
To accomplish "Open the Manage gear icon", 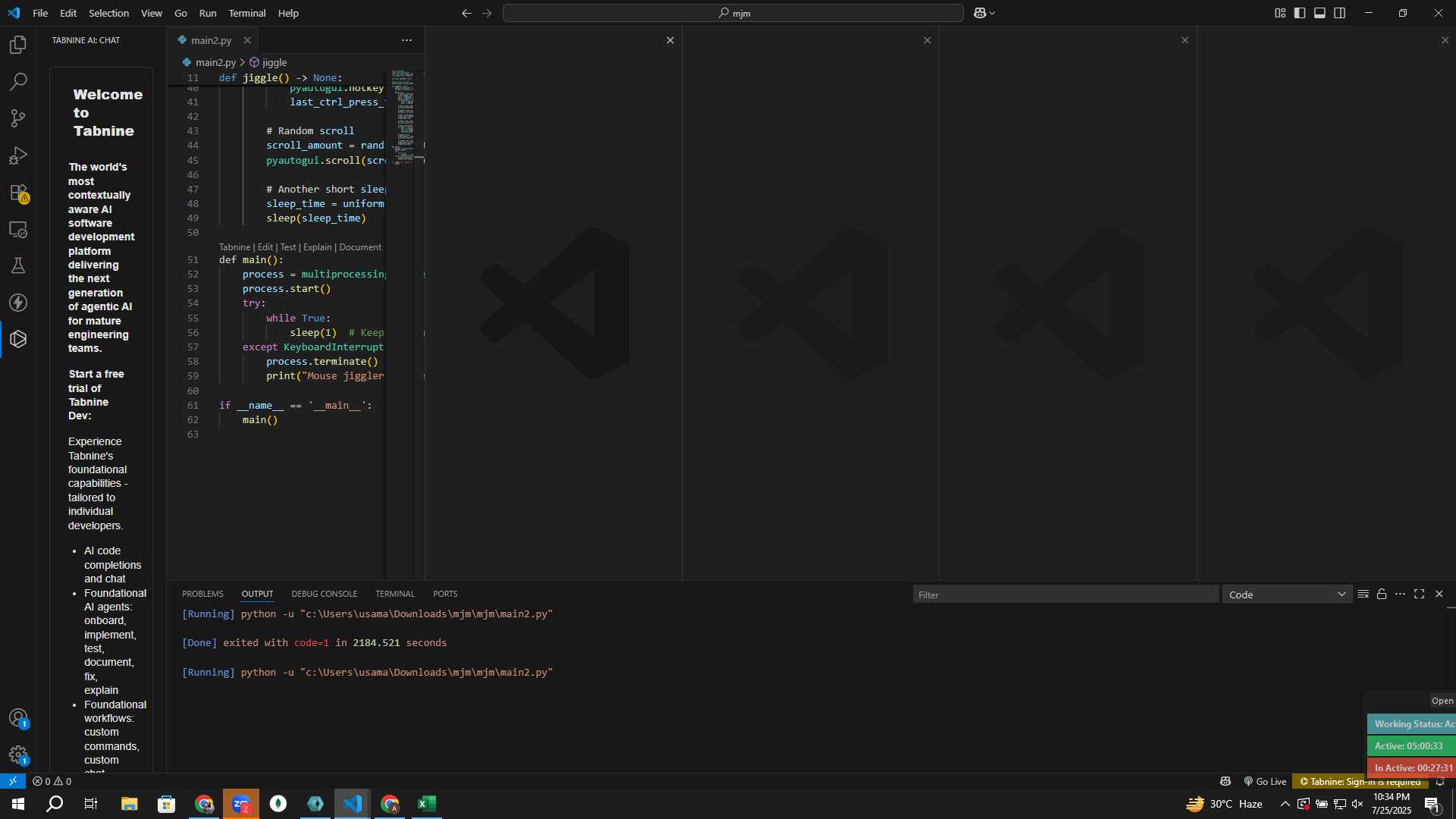I will 18,755.
